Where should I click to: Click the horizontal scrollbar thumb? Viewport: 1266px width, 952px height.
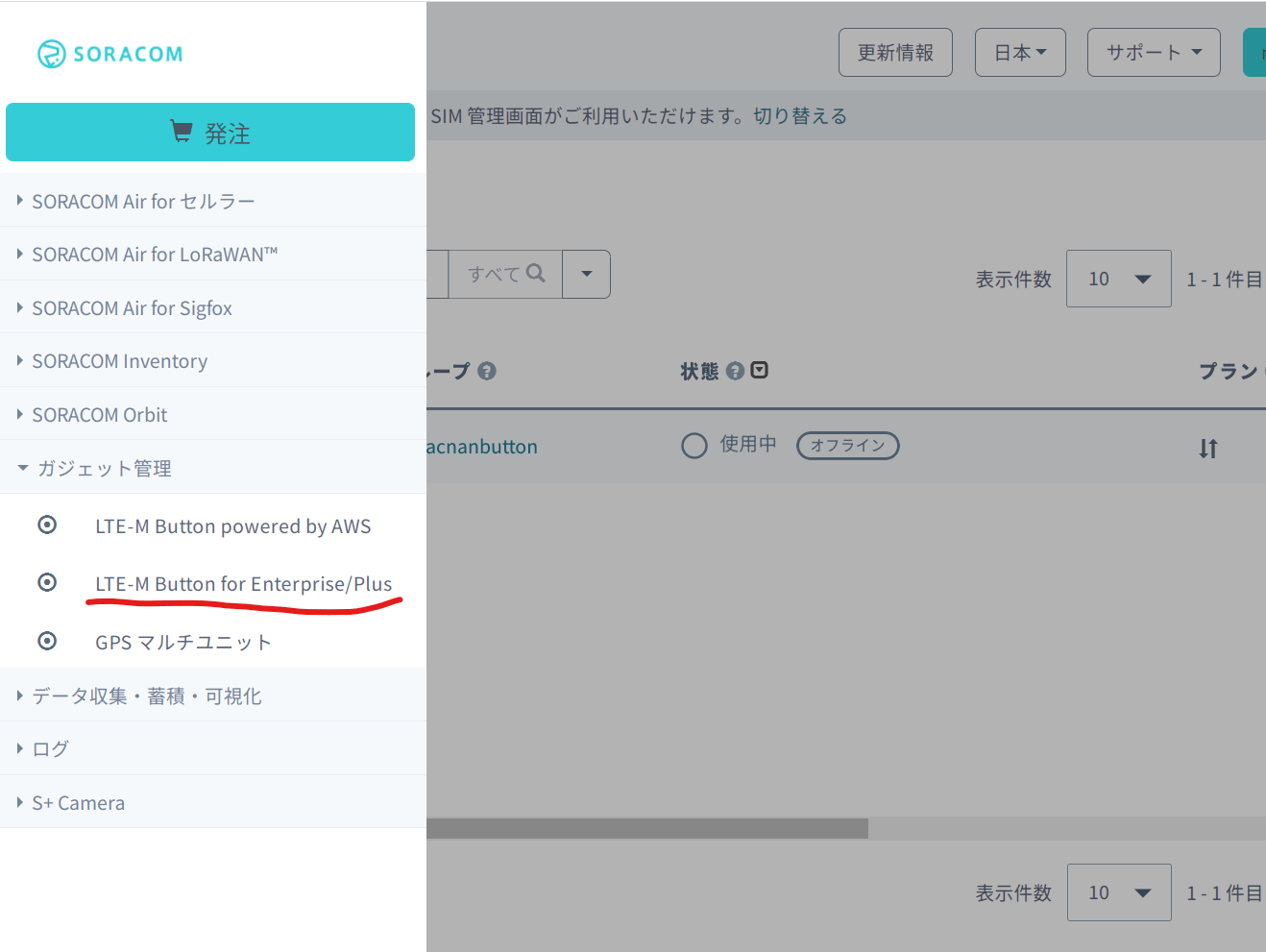(x=647, y=828)
